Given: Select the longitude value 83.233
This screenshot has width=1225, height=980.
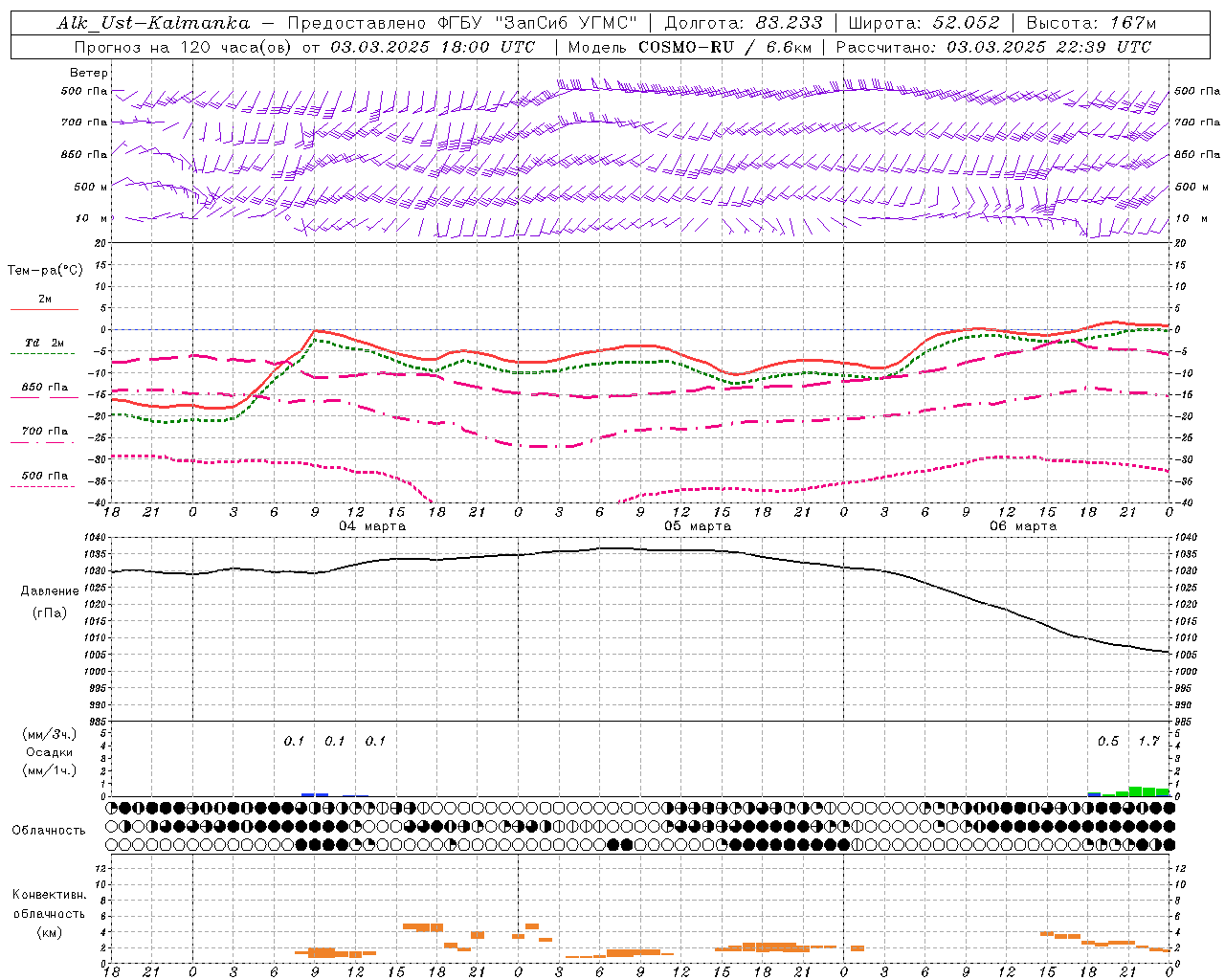Looking at the screenshot, I should pos(790,23).
